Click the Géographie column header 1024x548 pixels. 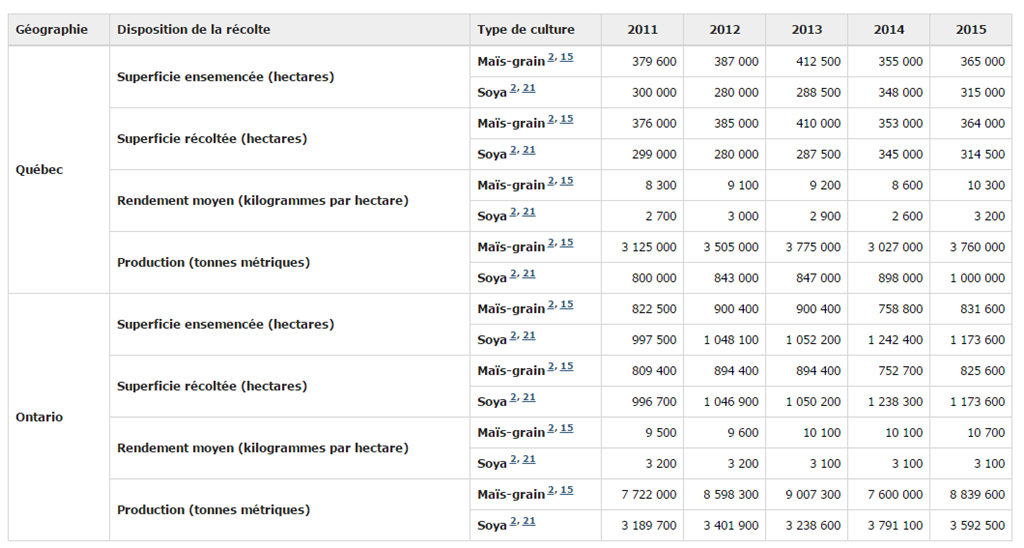(52, 30)
